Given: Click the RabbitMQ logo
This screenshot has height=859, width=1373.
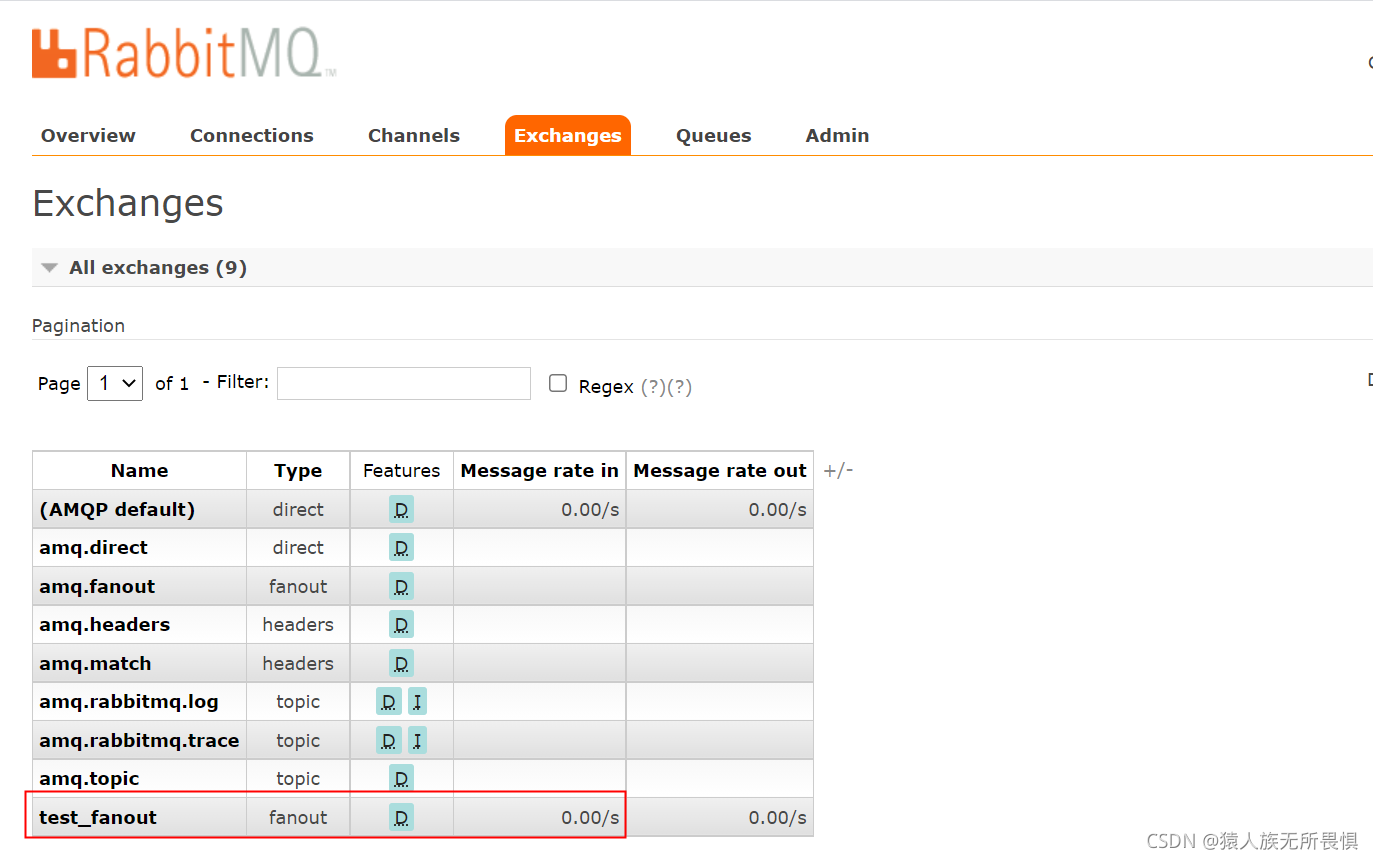Looking at the screenshot, I should (184, 54).
